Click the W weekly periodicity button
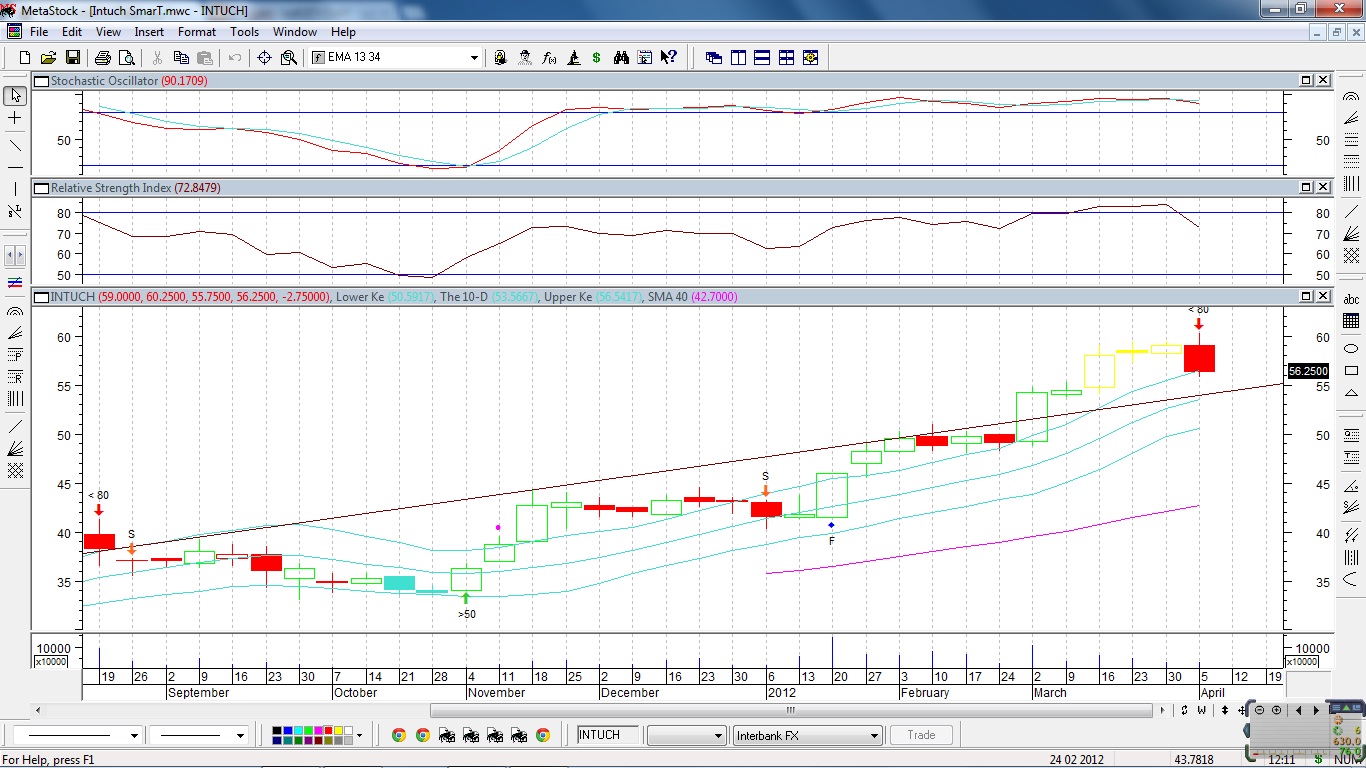 pyautogui.click(x=1200, y=710)
